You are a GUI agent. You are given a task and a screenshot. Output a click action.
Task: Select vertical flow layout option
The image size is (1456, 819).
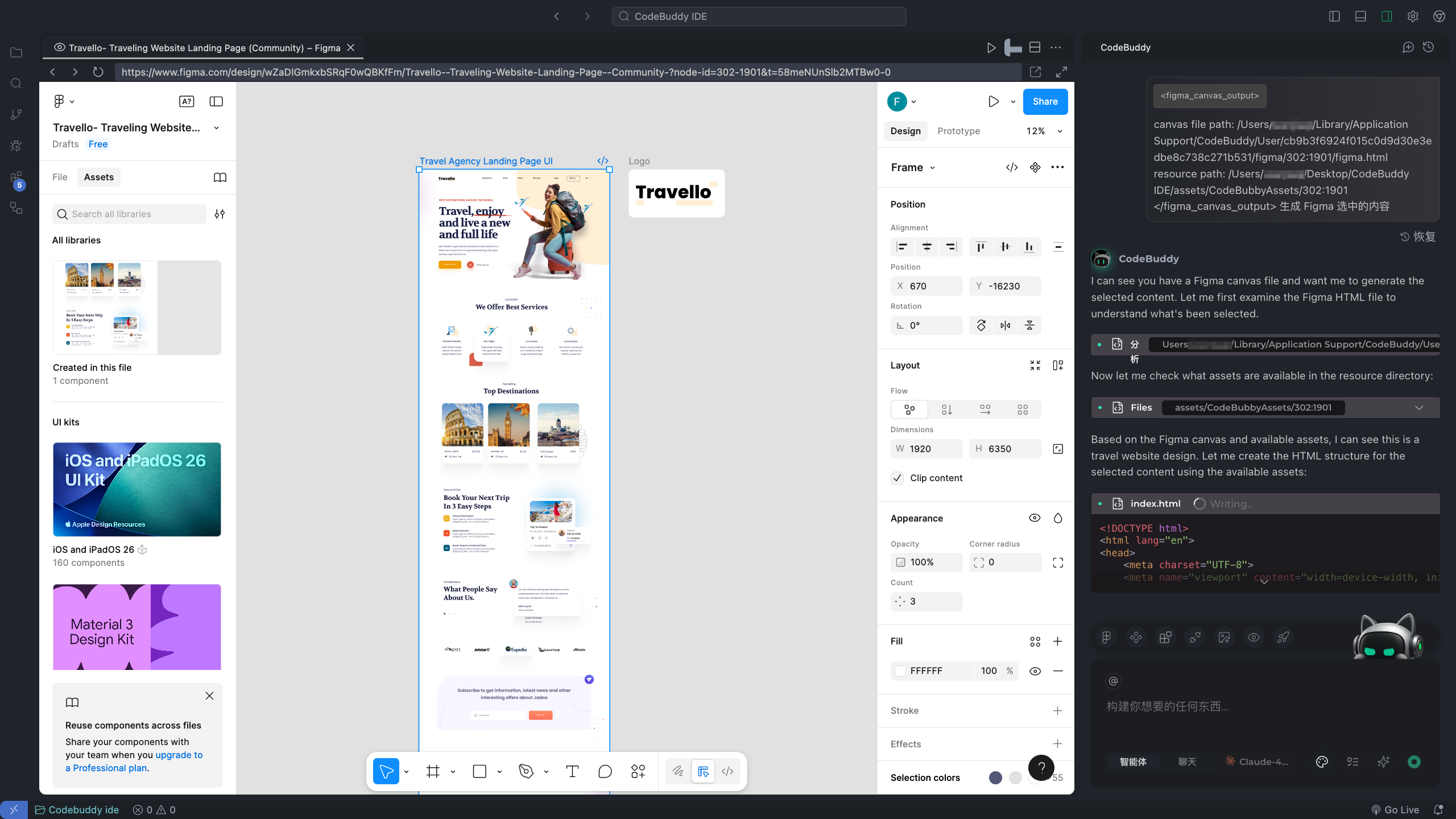(947, 409)
